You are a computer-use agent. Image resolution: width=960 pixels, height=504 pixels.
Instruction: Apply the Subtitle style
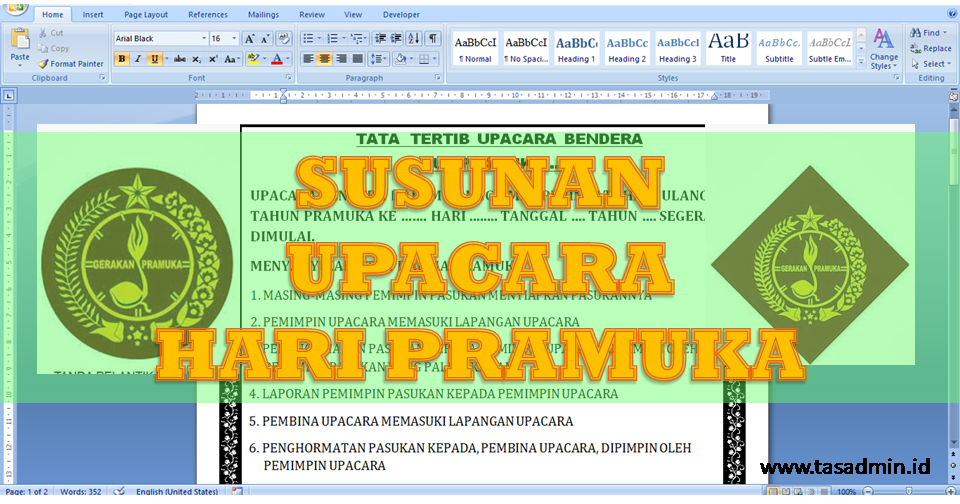(x=779, y=48)
